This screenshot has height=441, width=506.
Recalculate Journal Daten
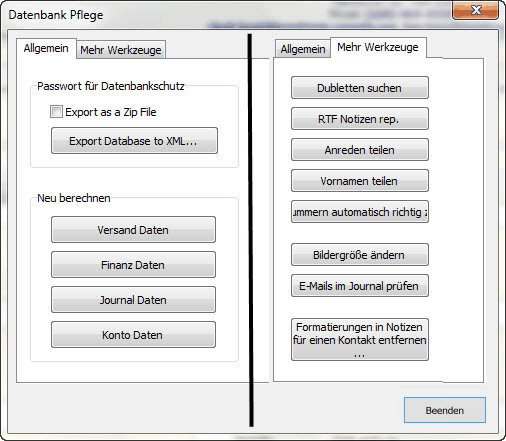133,300
